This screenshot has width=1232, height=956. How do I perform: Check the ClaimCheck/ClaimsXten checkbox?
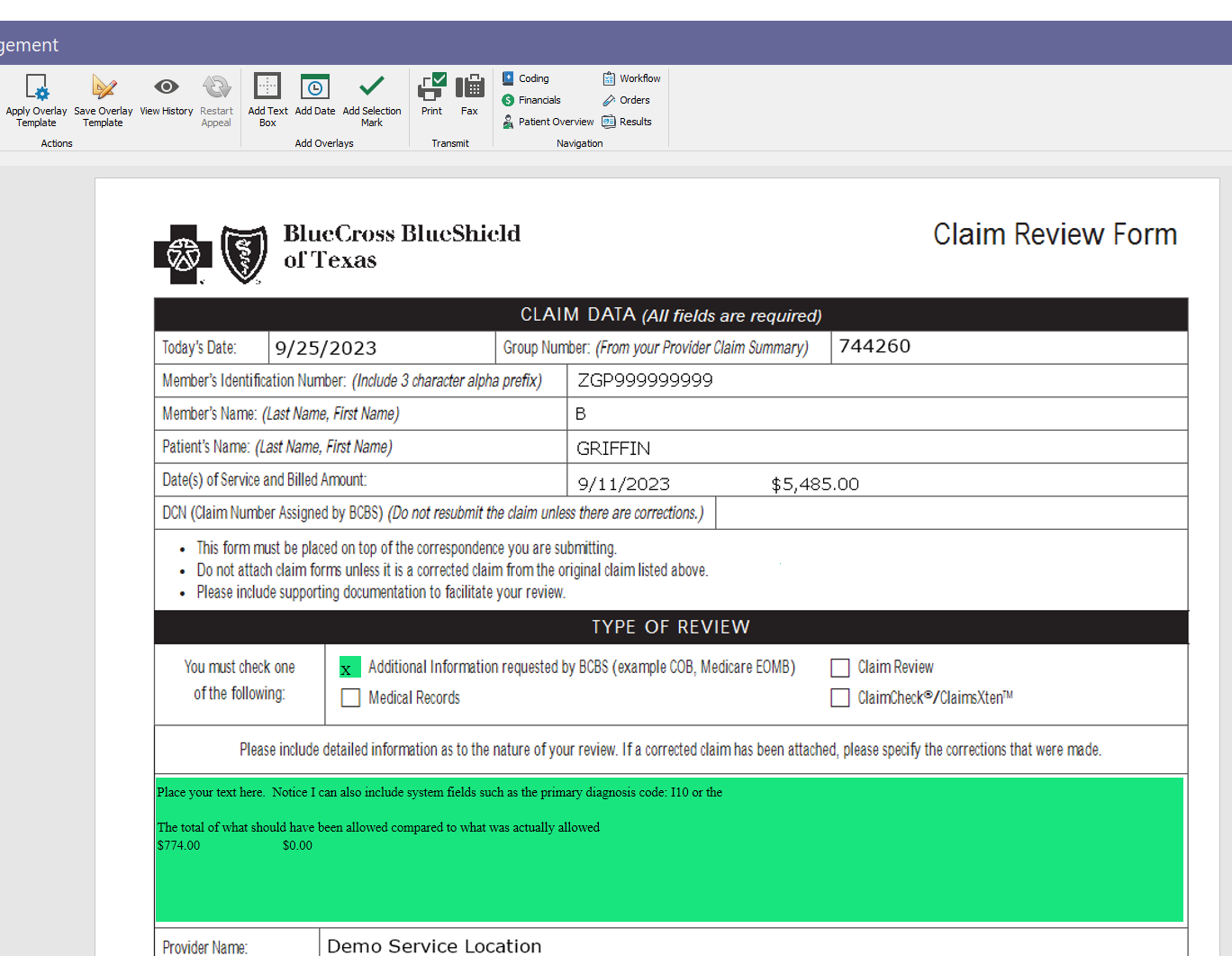tap(840, 698)
